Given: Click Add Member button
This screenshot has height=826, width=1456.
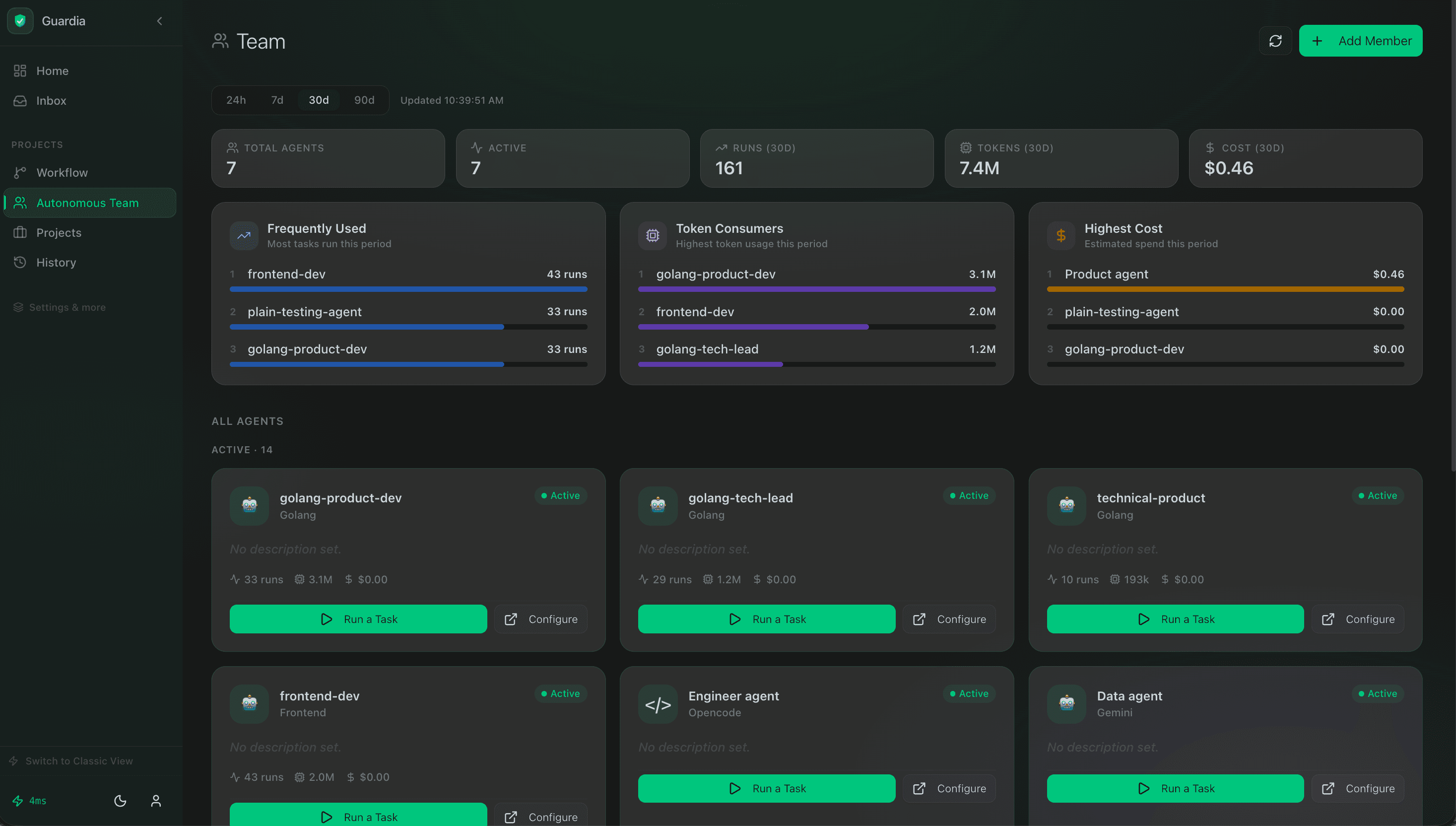Looking at the screenshot, I should coord(1360,41).
